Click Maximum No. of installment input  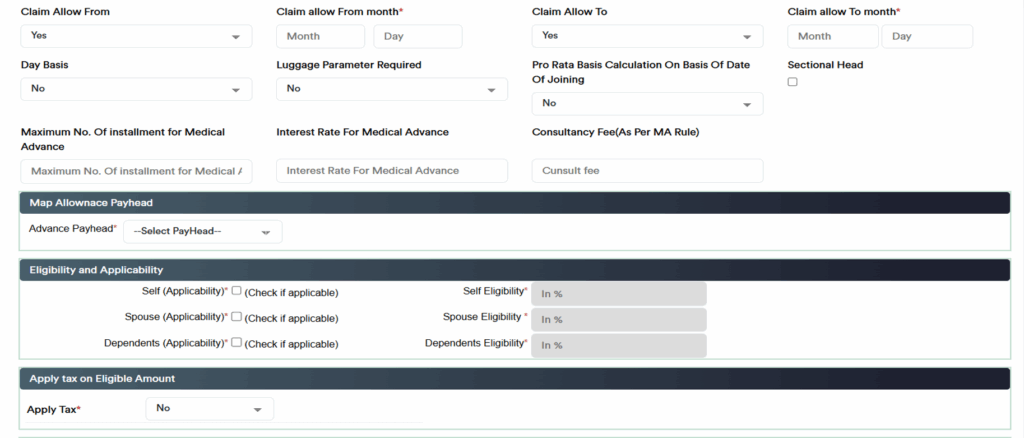click(136, 171)
